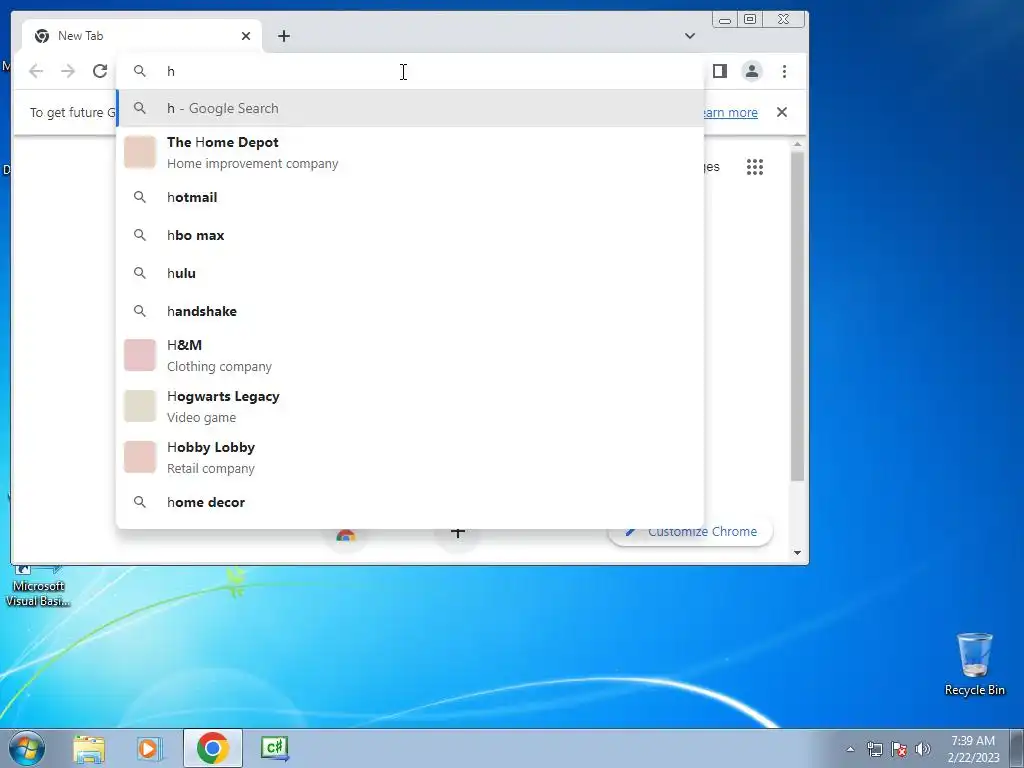Open Chrome's three-dot menu
The width and height of the screenshot is (1024, 768).
(784, 71)
